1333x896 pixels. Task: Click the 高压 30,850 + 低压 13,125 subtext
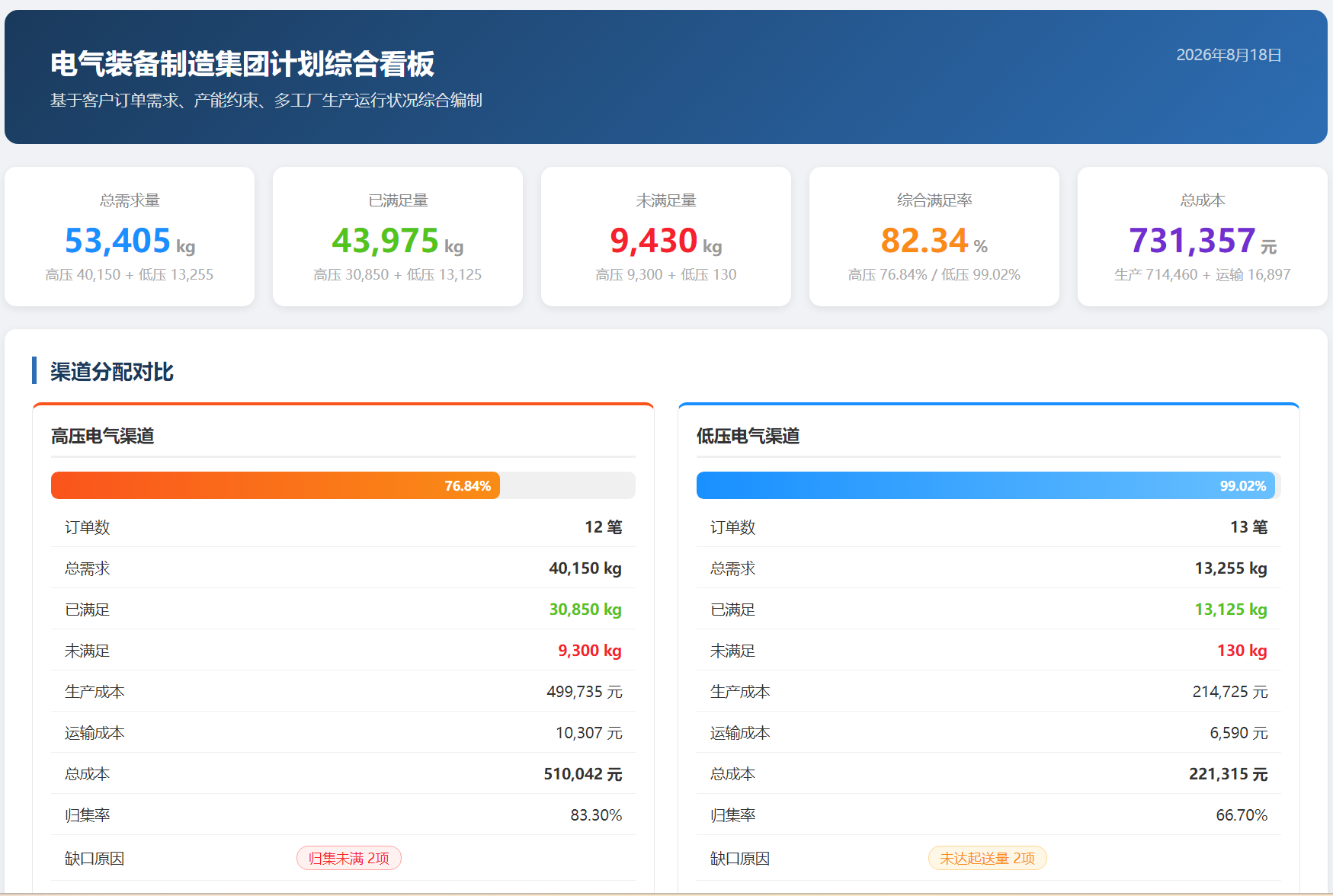[x=398, y=274]
